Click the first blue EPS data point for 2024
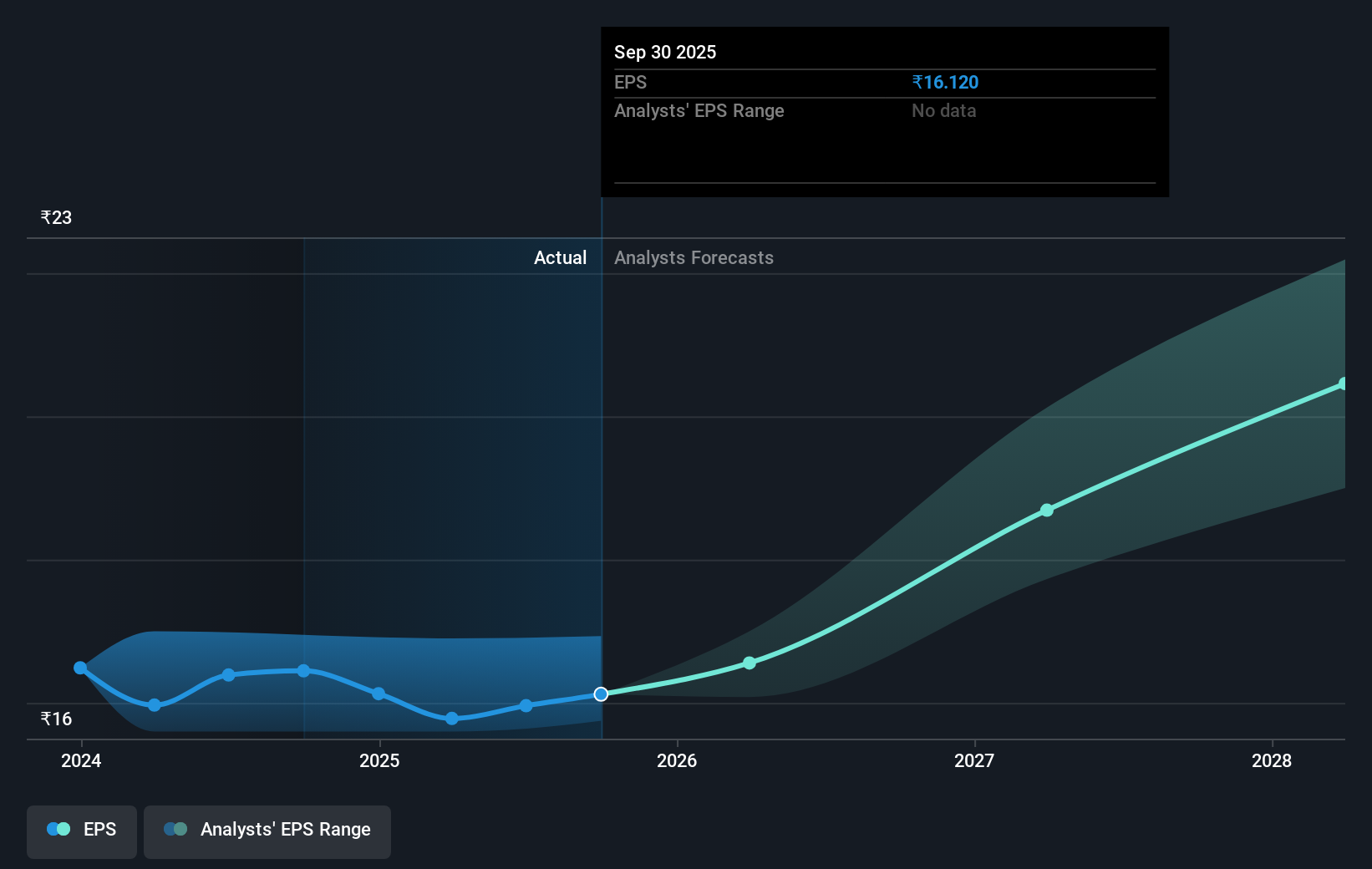 (79, 668)
